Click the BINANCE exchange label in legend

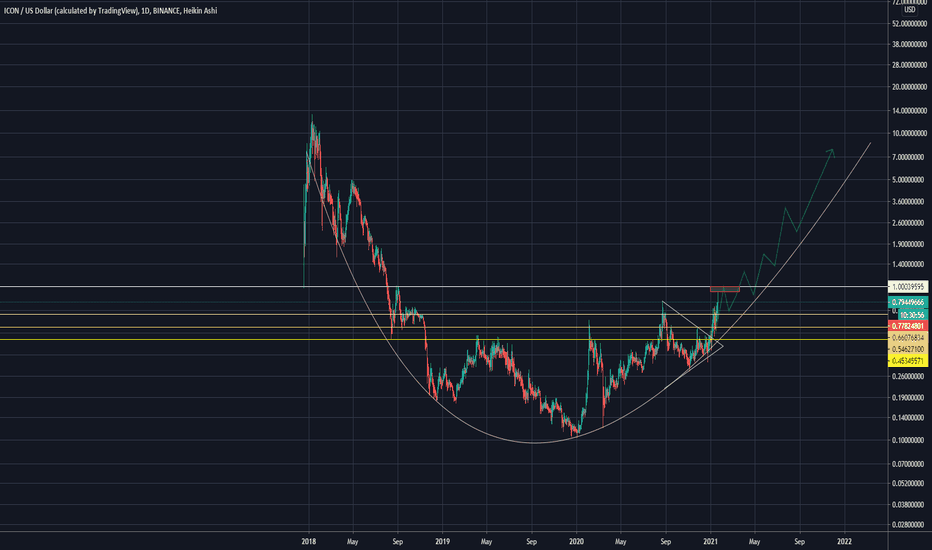[x=166, y=11]
